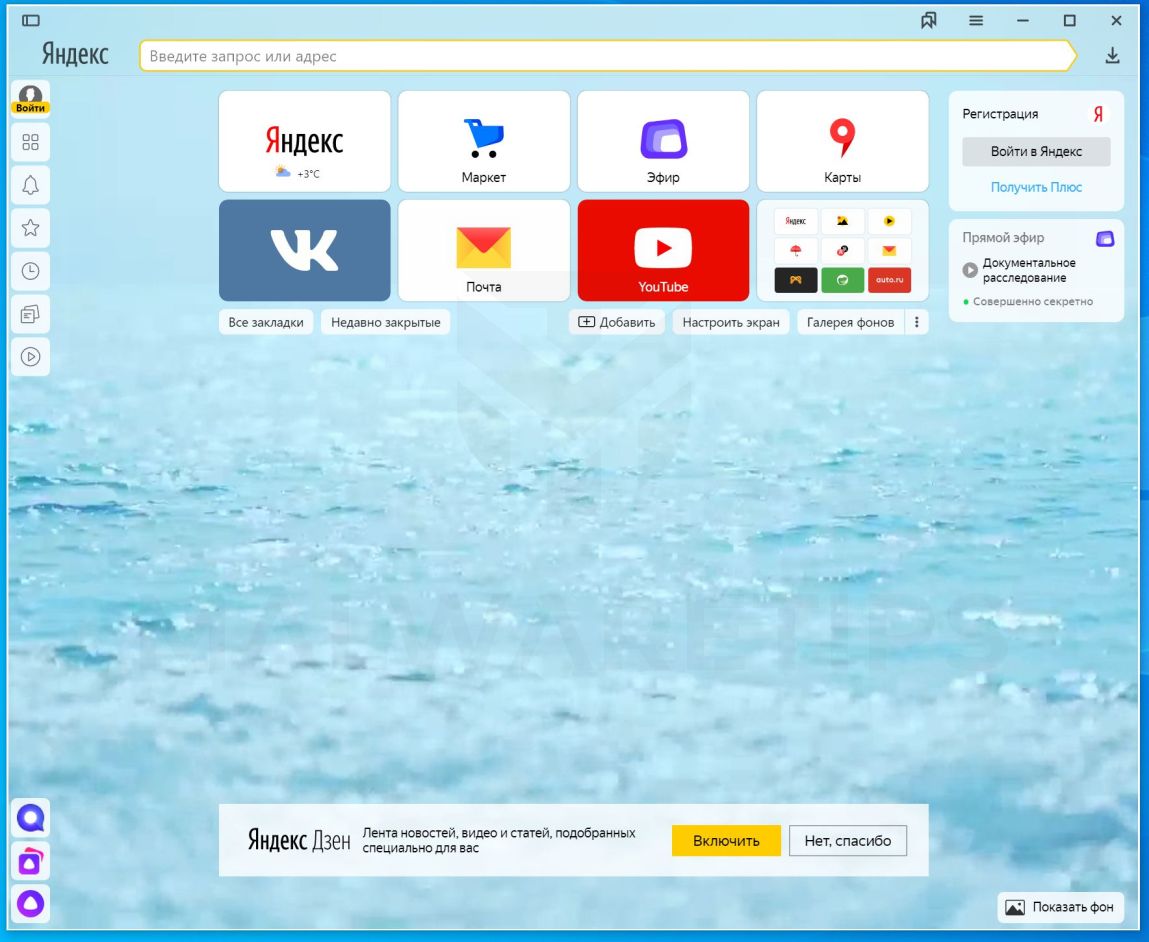The image size is (1149, 942).
Task: Click 'Включить' to enable Яндекс Дзен
Action: pyautogui.click(x=726, y=841)
